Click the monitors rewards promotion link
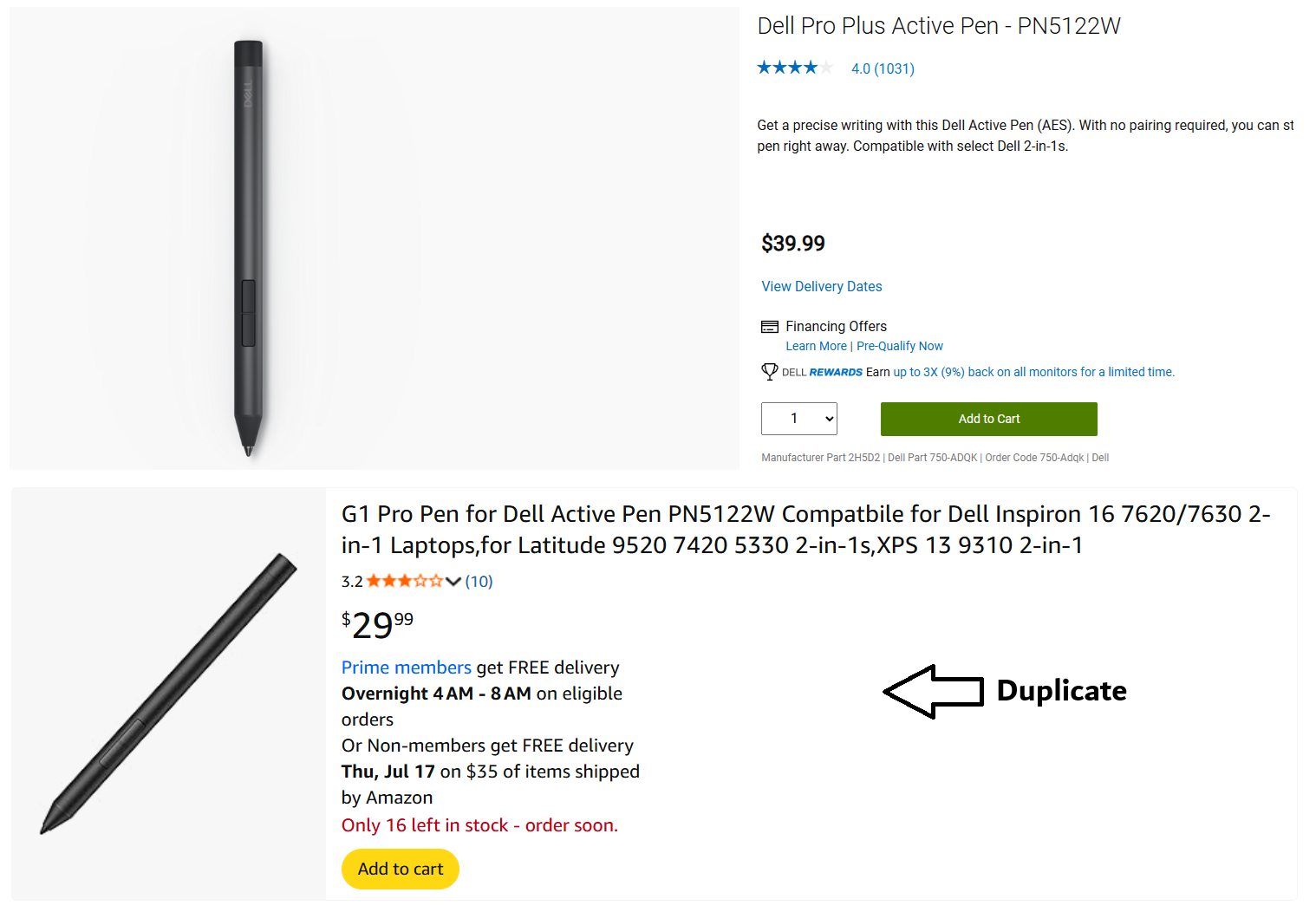This screenshot has height=912, width=1316. point(1033,371)
